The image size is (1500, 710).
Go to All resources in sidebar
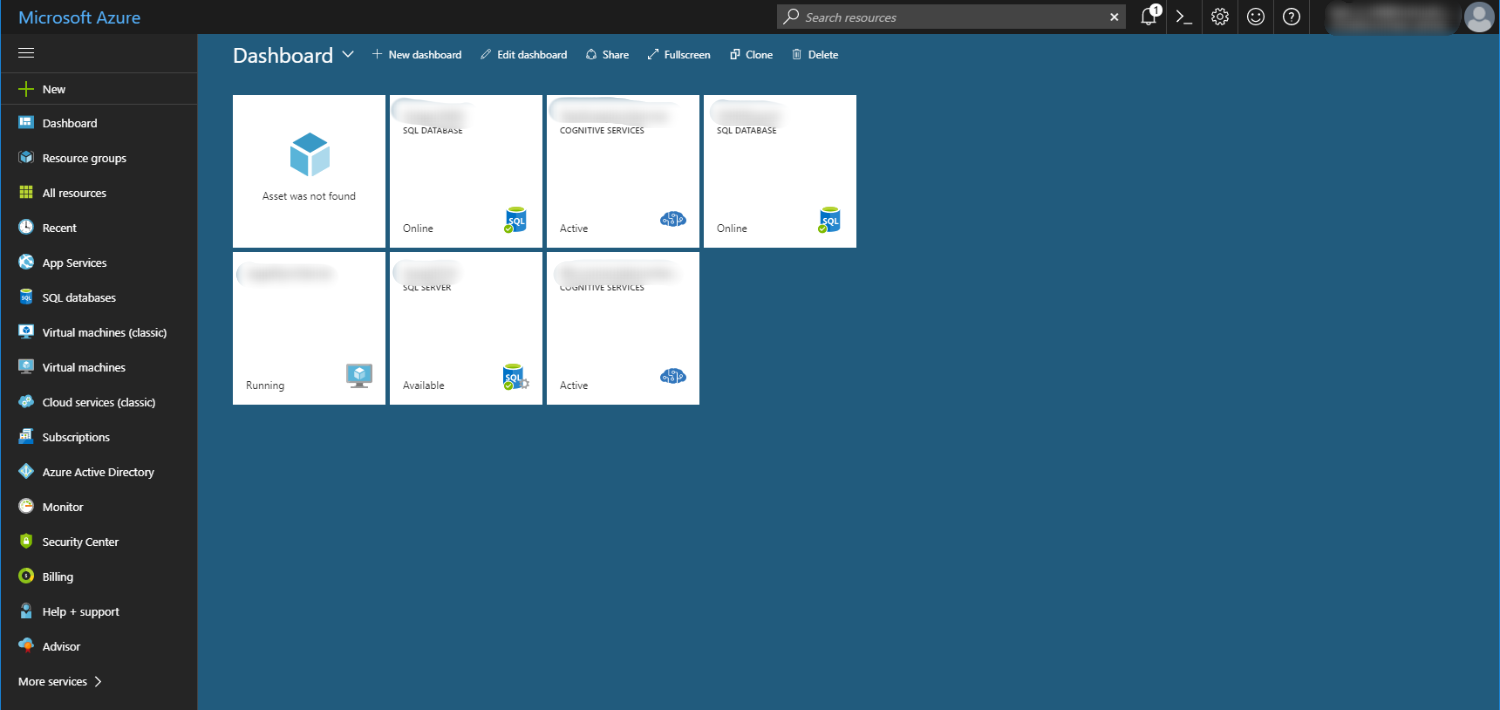[74, 193]
